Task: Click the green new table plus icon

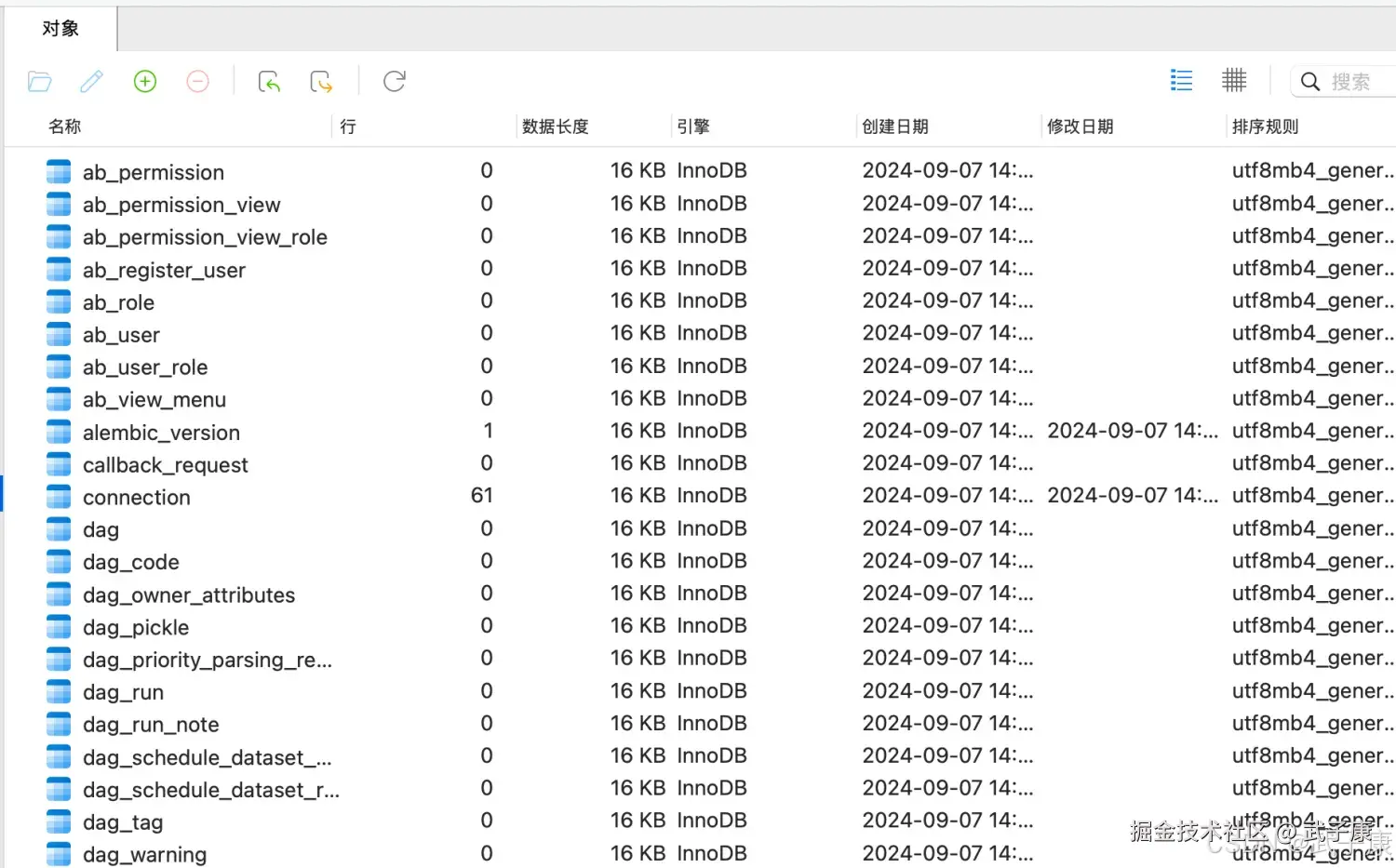Action: coord(145,82)
